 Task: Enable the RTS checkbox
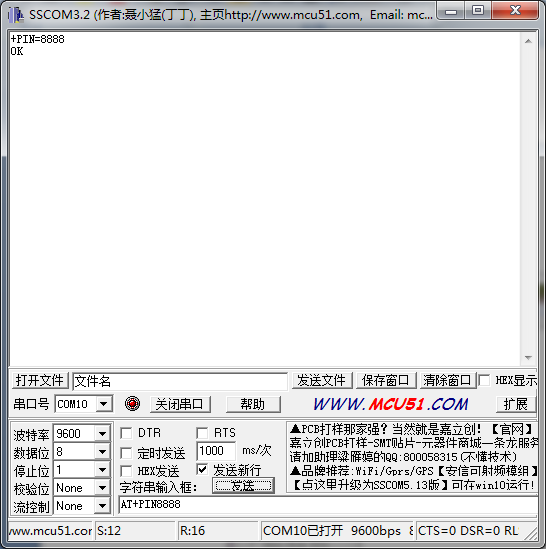click(x=202, y=433)
